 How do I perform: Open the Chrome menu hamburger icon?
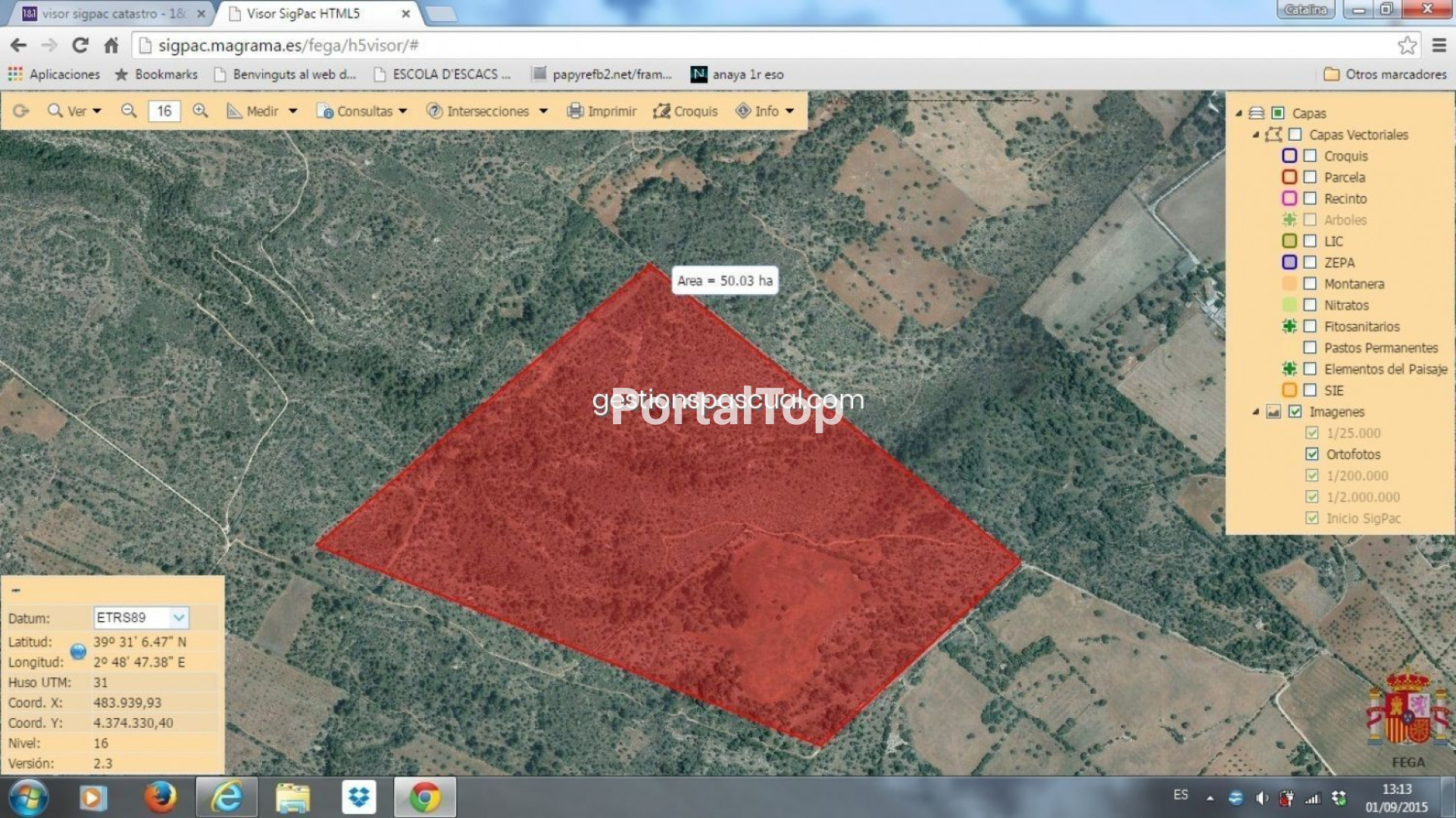coord(1439,45)
